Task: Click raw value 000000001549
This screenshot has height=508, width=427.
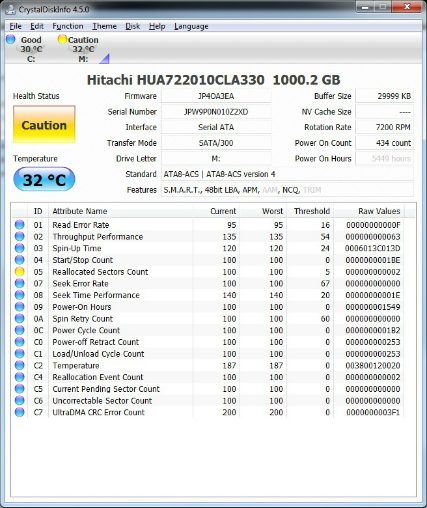Action: point(373,307)
